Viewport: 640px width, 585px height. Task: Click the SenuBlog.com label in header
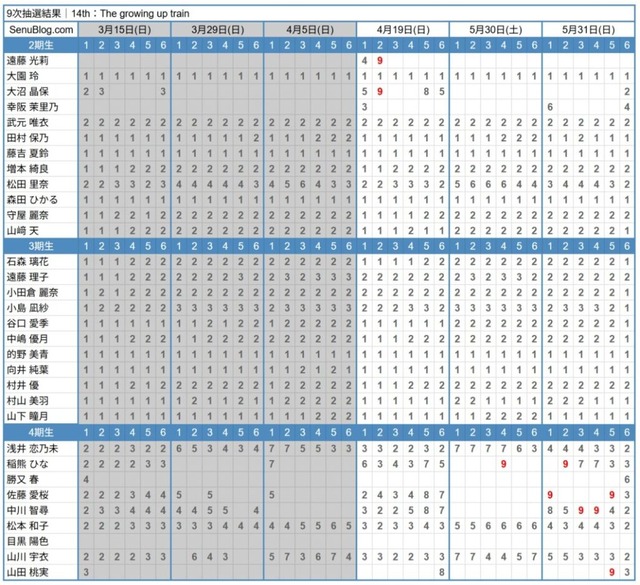click(x=40, y=31)
